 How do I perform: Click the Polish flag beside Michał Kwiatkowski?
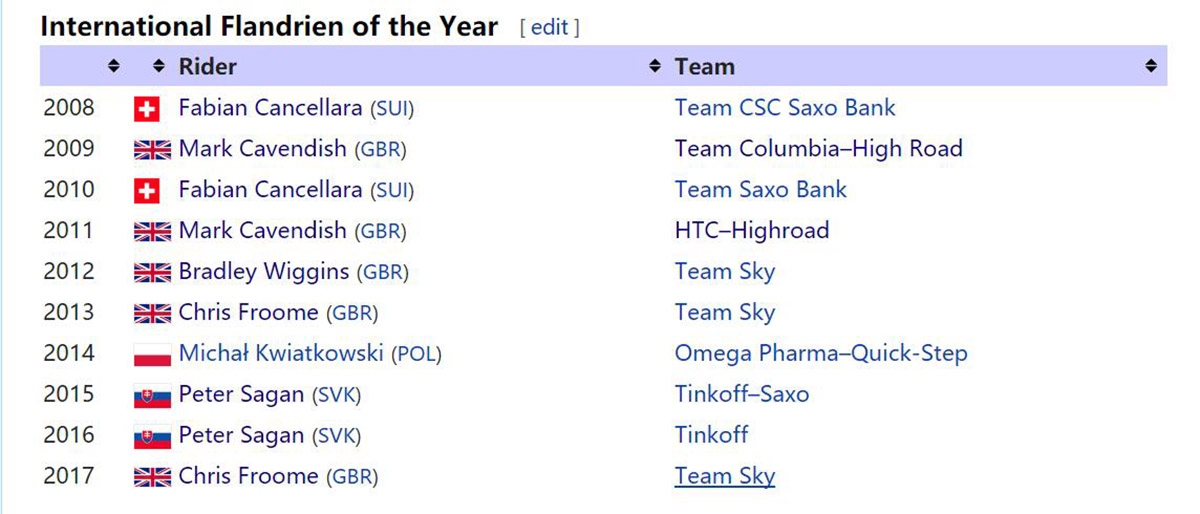(153, 355)
